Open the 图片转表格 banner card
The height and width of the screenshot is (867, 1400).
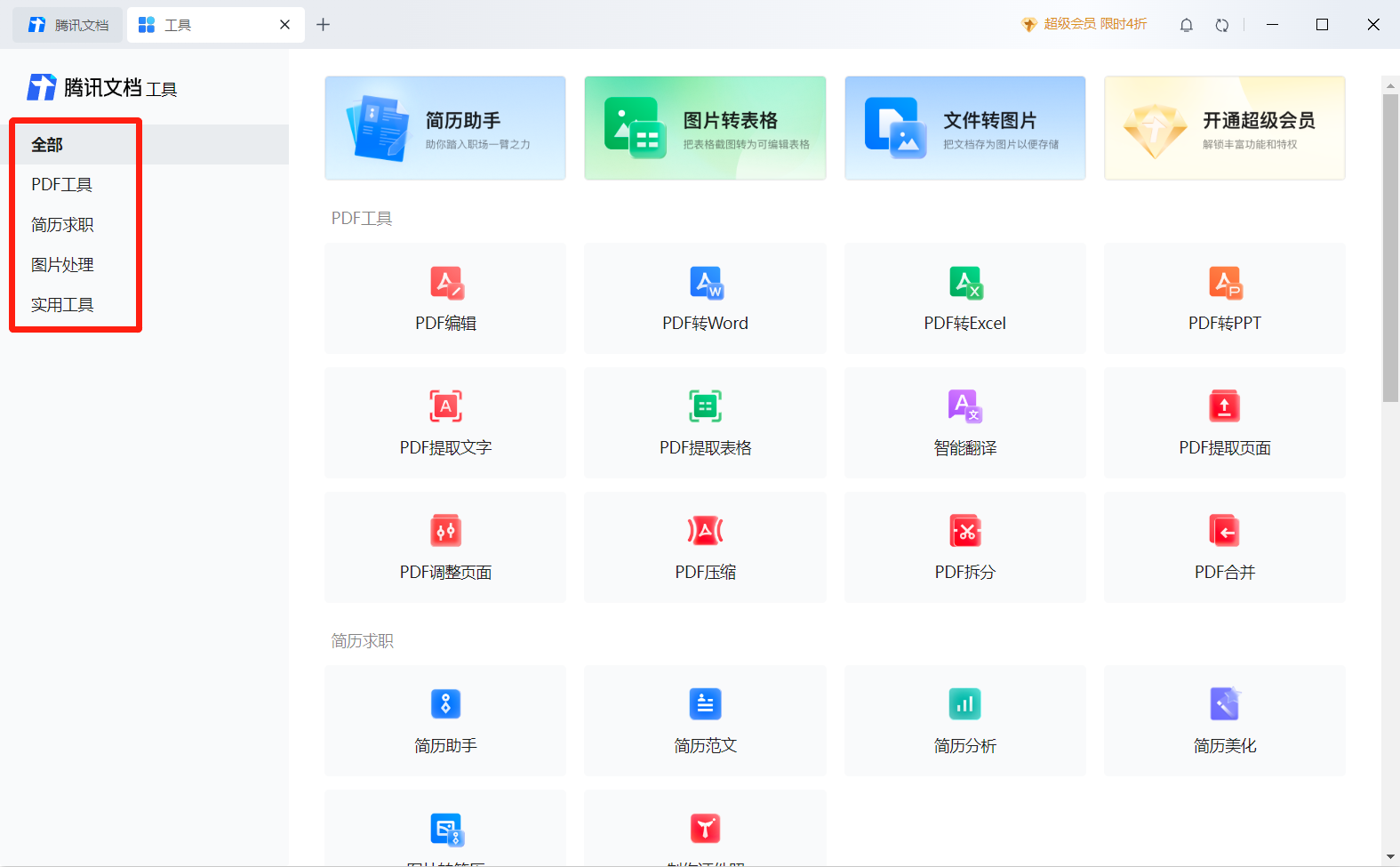[x=705, y=128]
